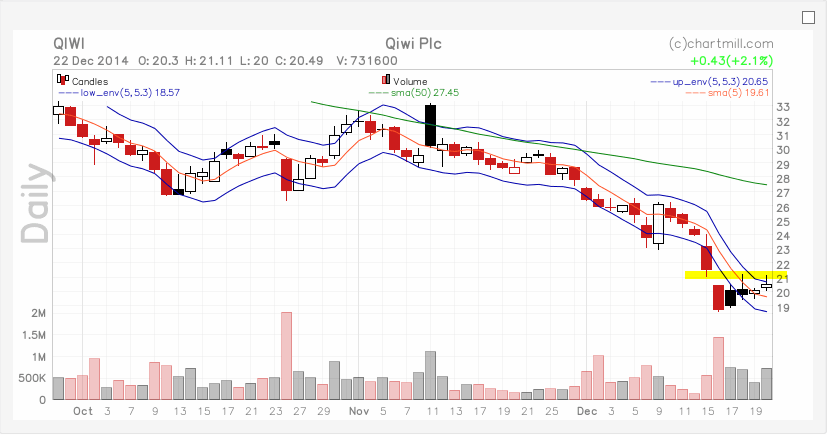This screenshot has width=827, height=435.
Task: Click the V: 731600 volume reading
Action: (367, 61)
